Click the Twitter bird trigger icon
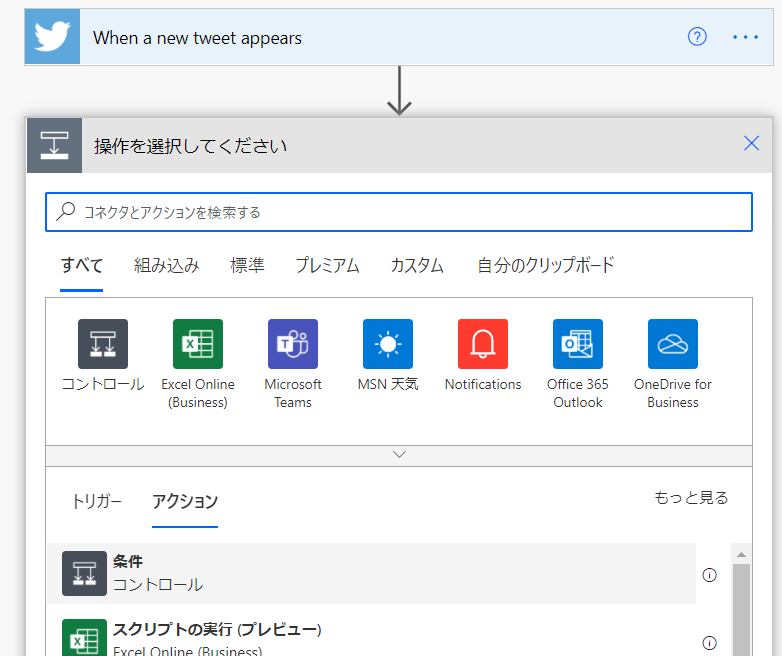 click(x=52, y=36)
